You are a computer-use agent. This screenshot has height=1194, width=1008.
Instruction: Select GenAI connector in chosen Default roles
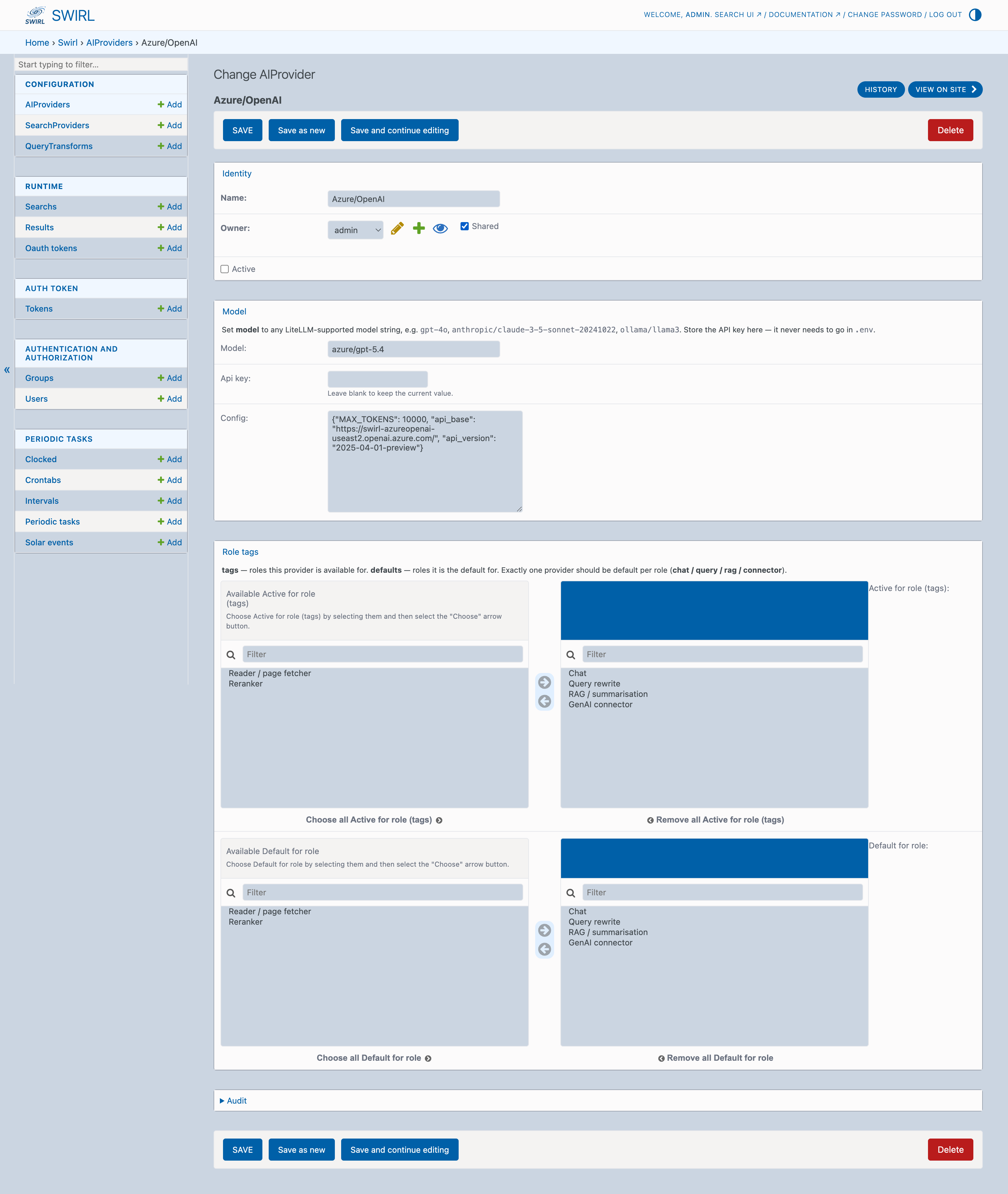pyautogui.click(x=601, y=943)
